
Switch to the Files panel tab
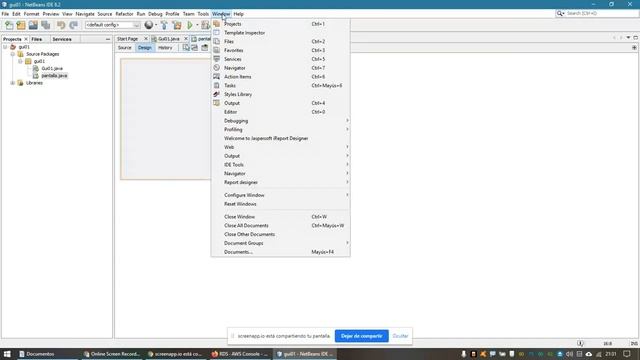pyautogui.click(x=37, y=39)
